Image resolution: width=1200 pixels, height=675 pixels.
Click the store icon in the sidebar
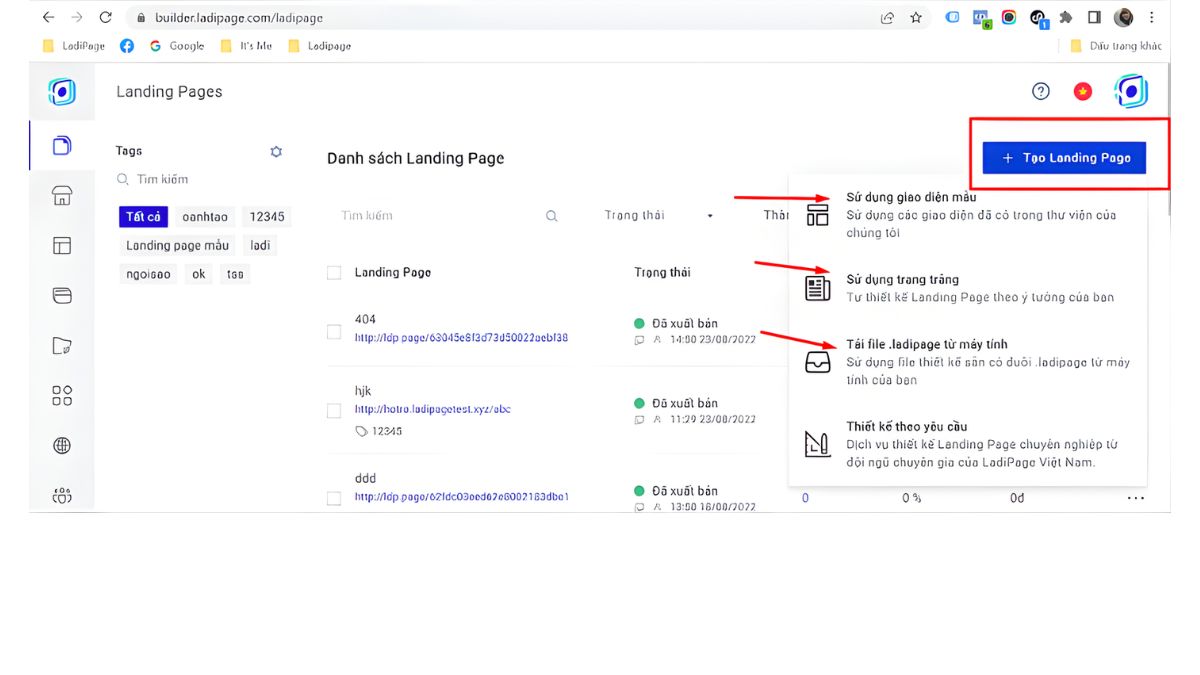click(62, 196)
